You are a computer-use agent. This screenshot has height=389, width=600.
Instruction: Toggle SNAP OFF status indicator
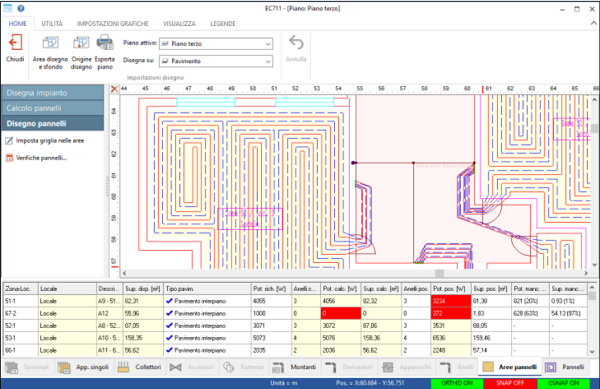click(x=510, y=383)
